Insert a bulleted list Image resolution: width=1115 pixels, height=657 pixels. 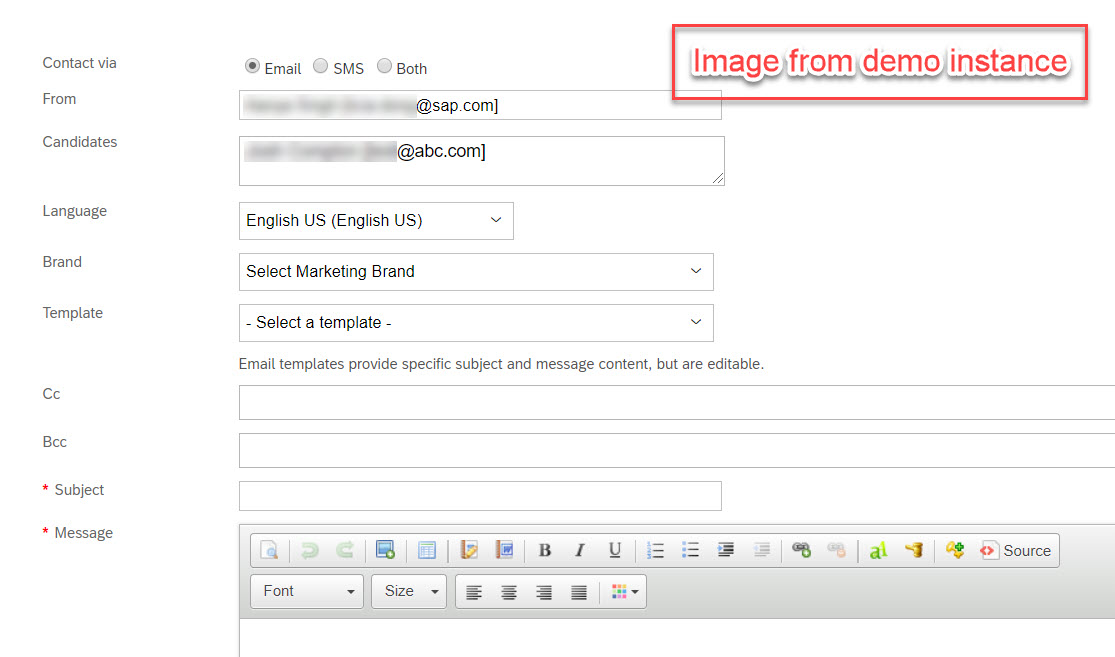click(690, 550)
